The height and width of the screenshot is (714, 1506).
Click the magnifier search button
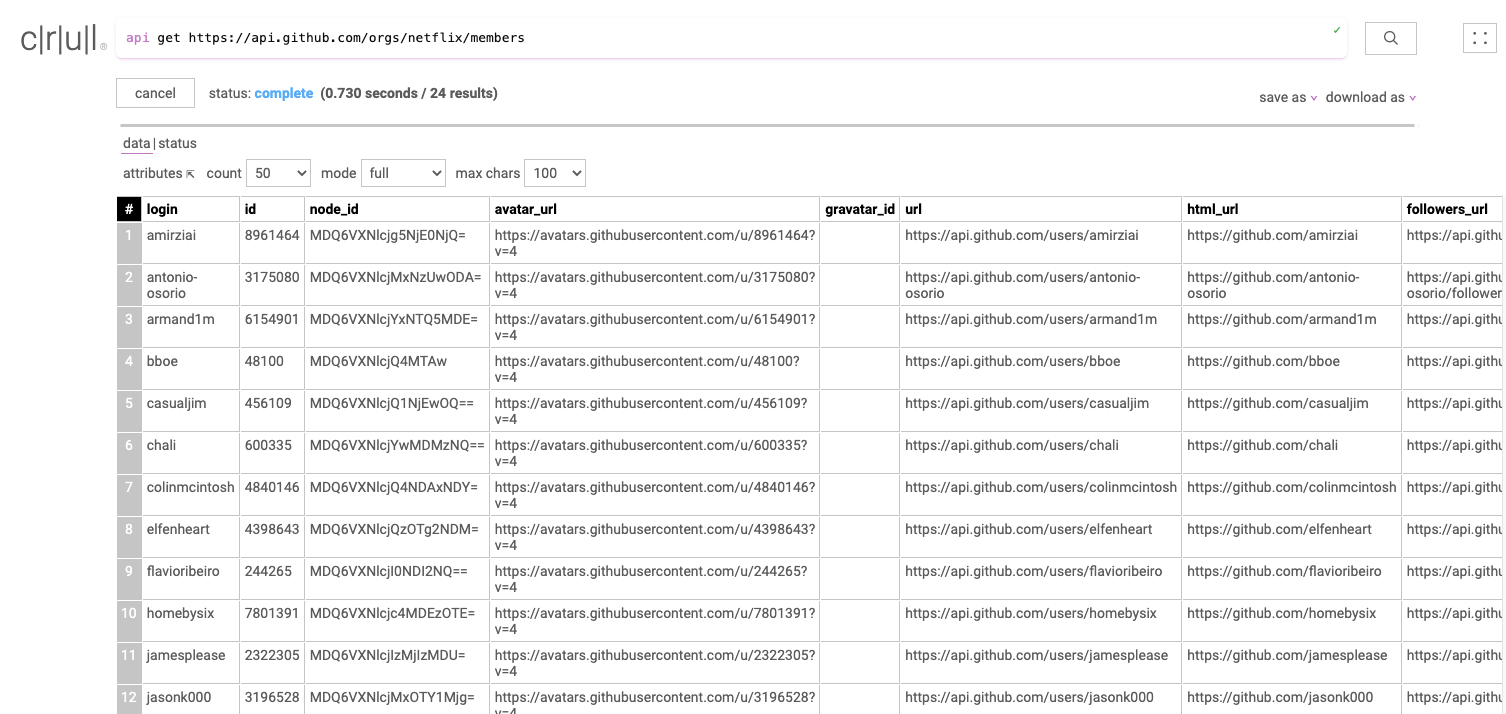pos(1390,38)
